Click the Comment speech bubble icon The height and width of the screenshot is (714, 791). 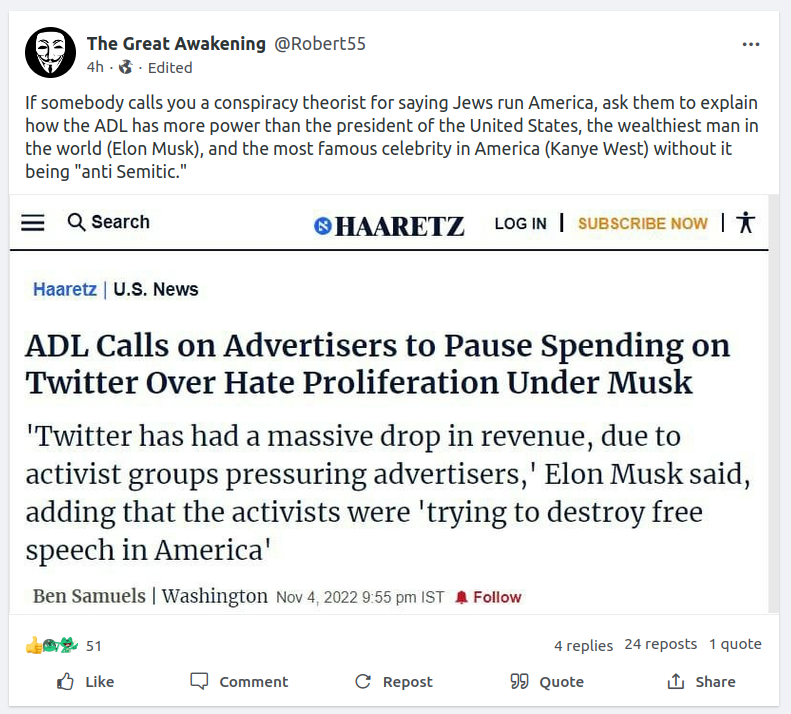200,682
